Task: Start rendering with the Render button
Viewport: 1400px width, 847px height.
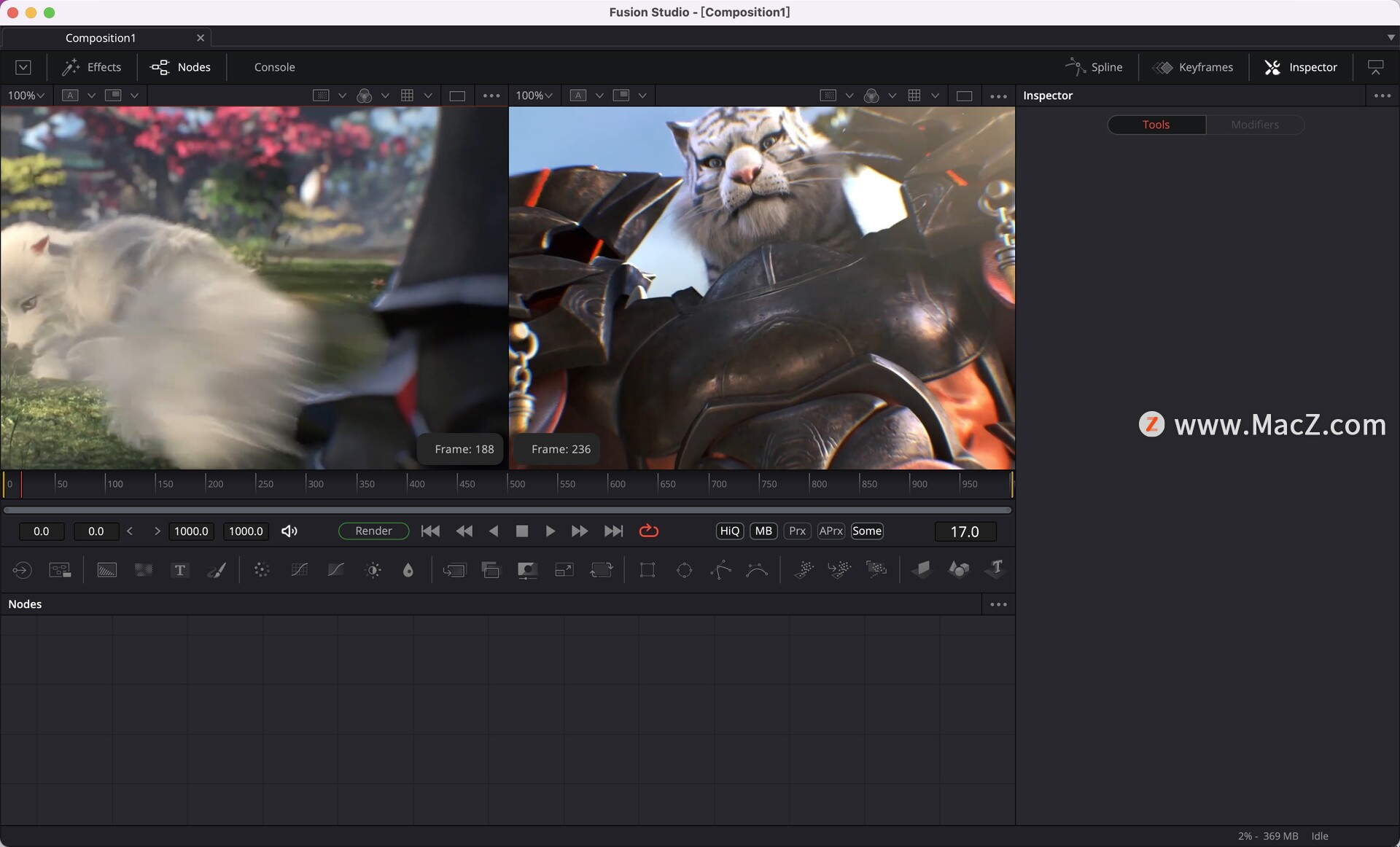Action: pos(373,531)
